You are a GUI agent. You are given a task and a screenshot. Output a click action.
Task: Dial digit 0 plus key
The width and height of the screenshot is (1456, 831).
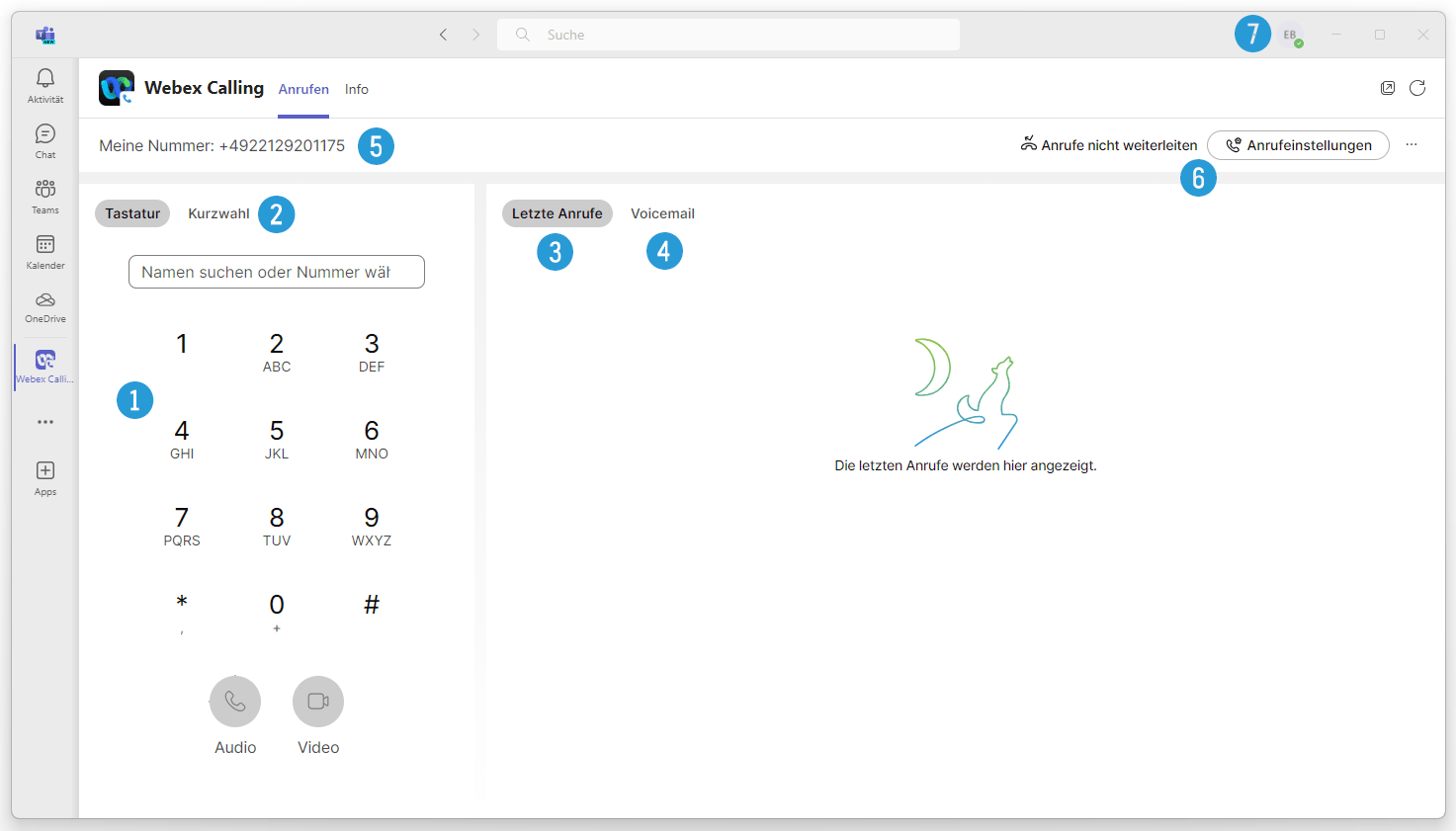pos(277,611)
